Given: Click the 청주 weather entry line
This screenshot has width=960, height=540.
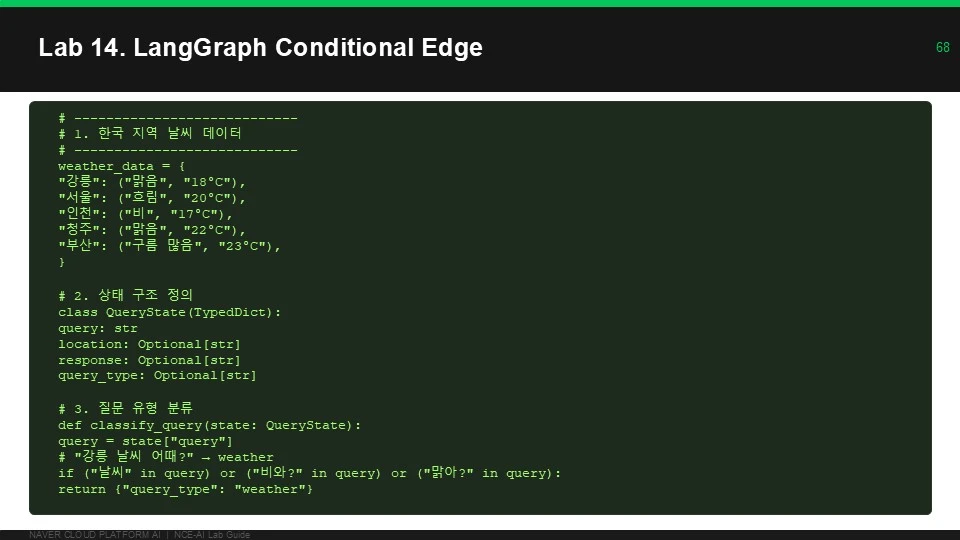Looking at the screenshot, I should tap(151, 230).
